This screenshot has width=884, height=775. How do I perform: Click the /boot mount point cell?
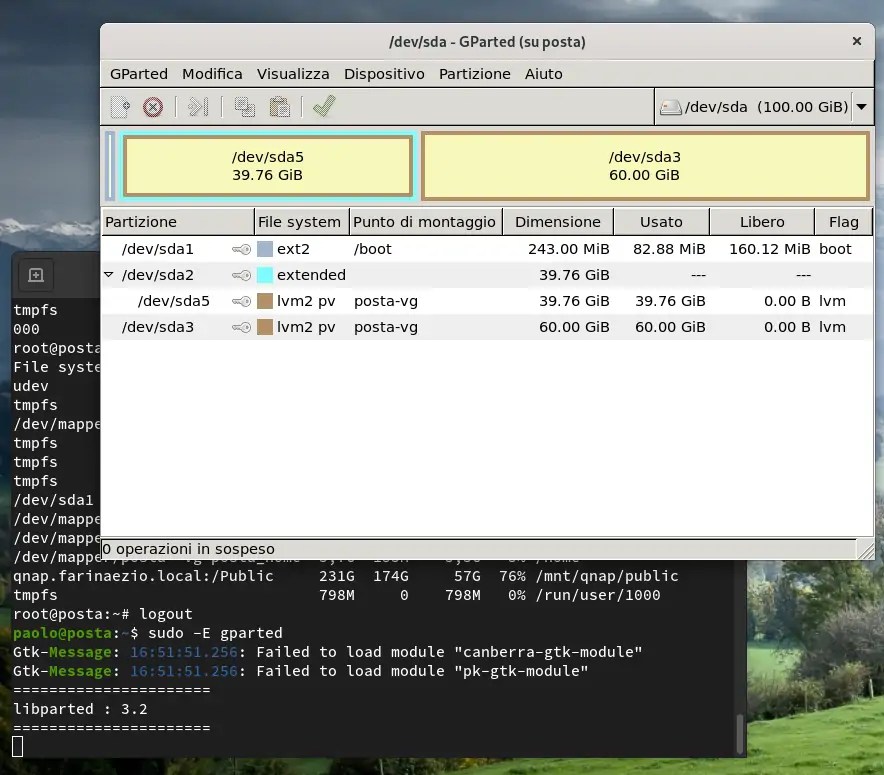coord(373,249)
